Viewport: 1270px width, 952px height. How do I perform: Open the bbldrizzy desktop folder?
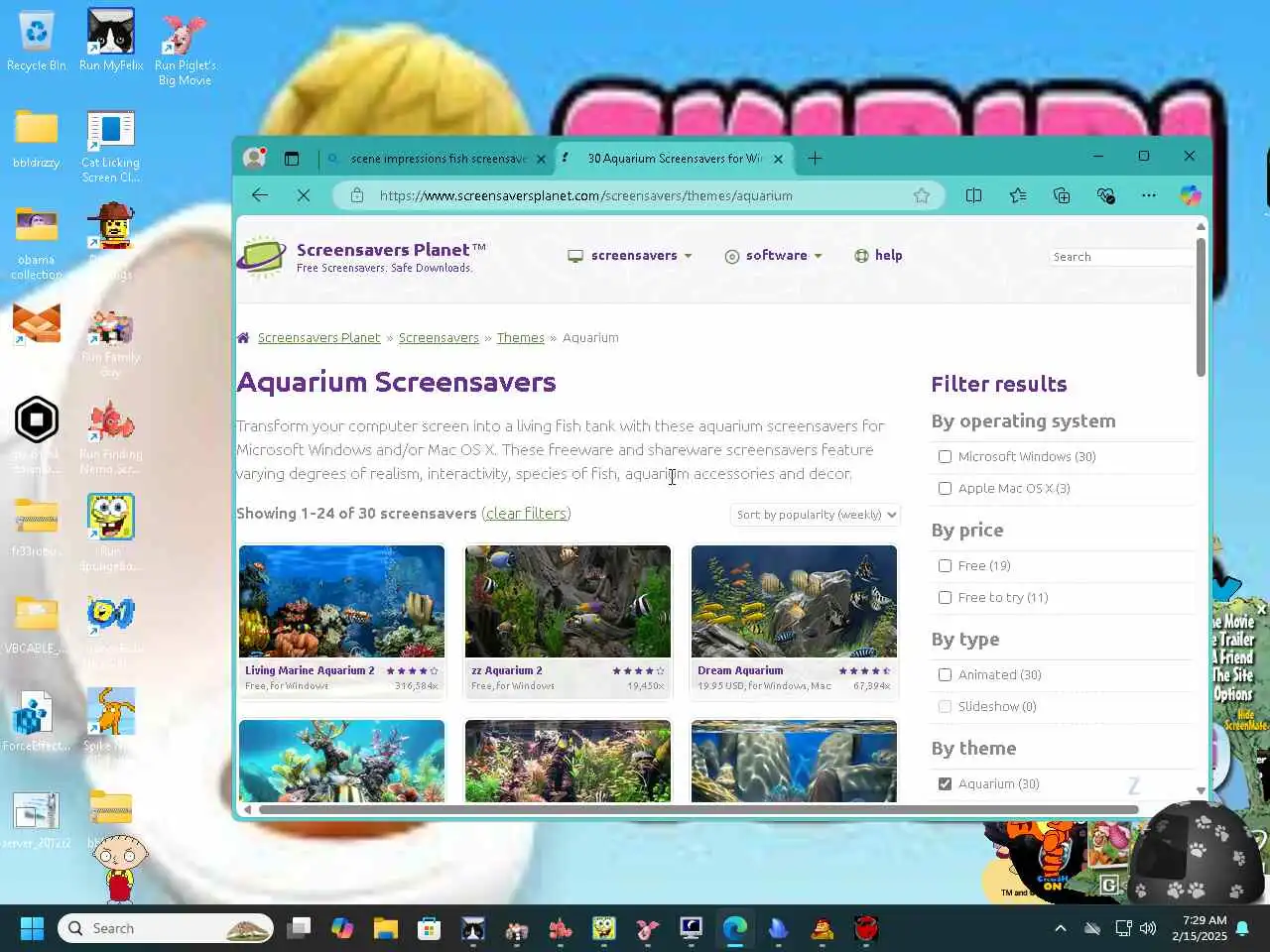[37, 139]
